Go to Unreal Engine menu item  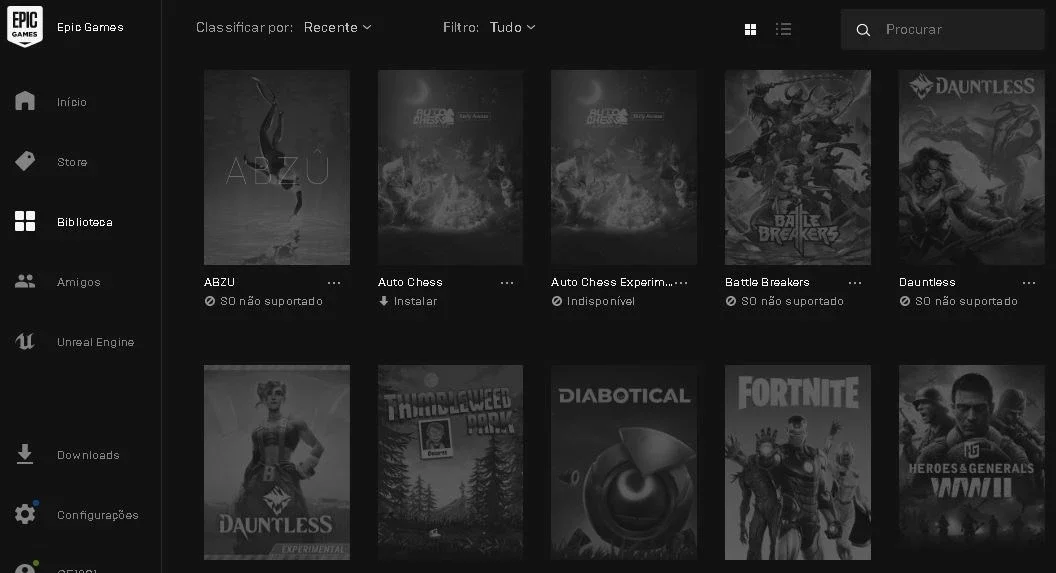click(x=96, y=341)
